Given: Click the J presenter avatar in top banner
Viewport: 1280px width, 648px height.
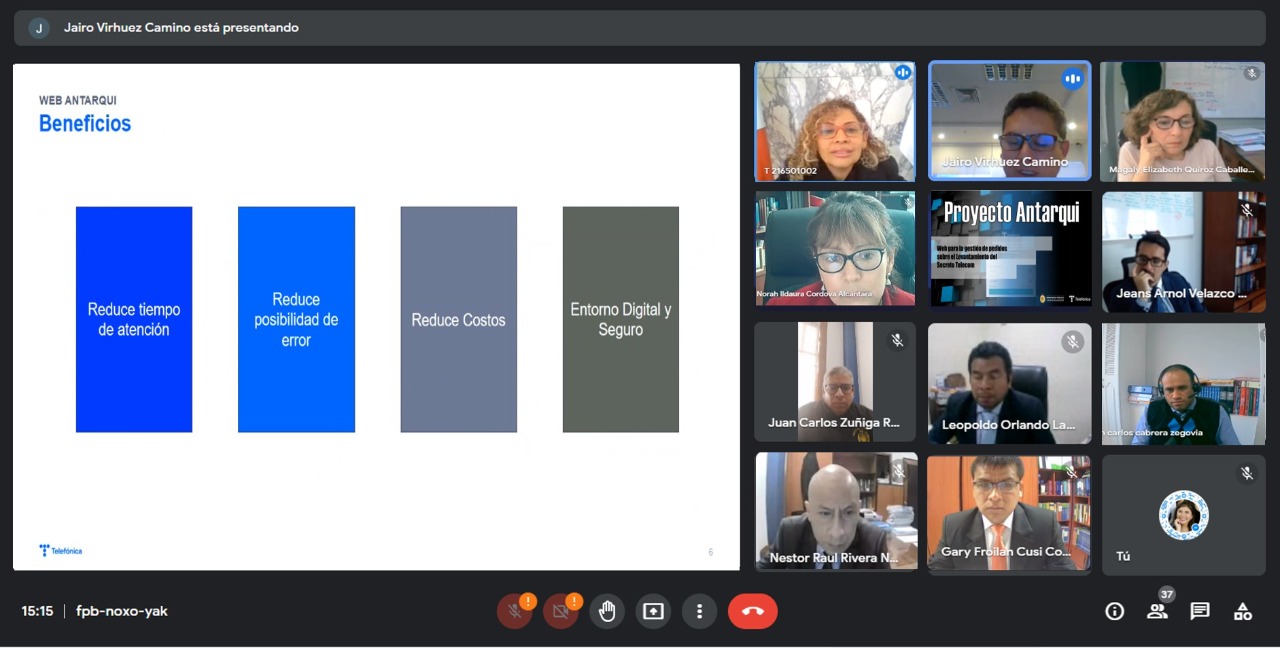Looking at the screenshot, I should 39,28.
